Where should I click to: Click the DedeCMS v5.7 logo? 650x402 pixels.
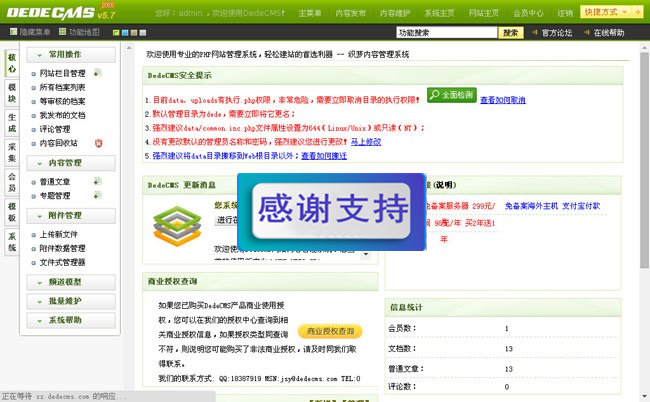pos(61,12)
